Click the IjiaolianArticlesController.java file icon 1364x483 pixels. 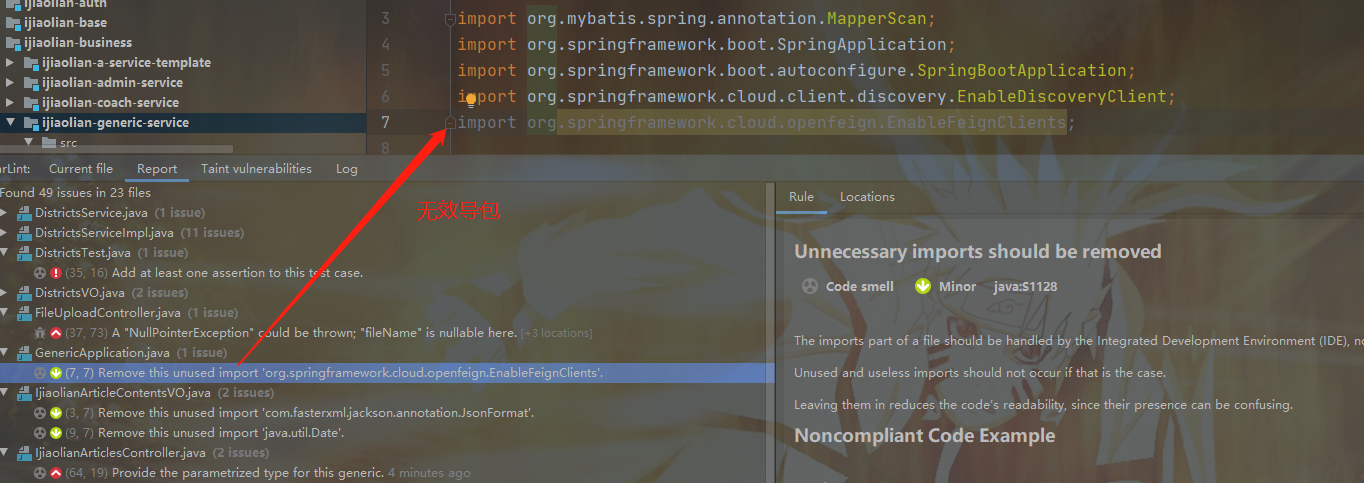24,453
